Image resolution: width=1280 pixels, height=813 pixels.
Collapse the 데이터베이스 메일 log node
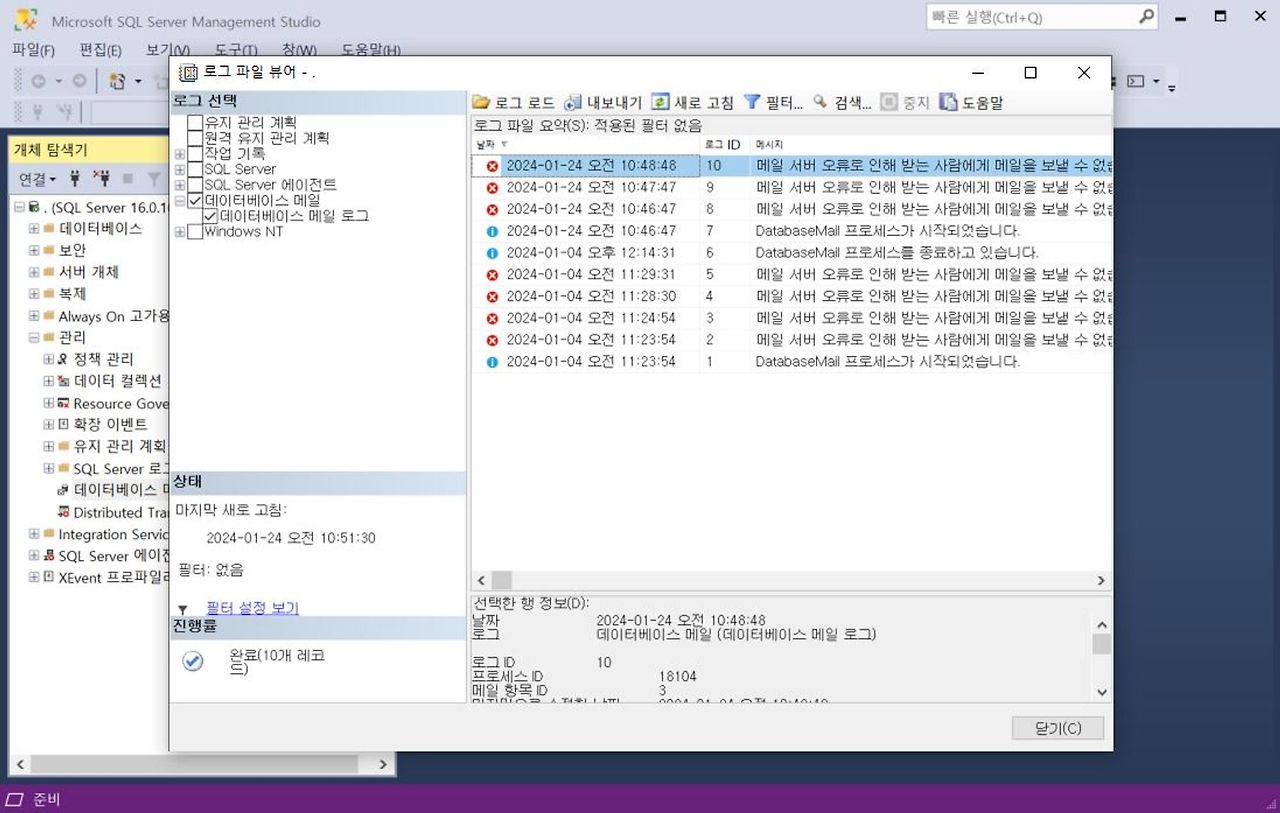(180, 201)
